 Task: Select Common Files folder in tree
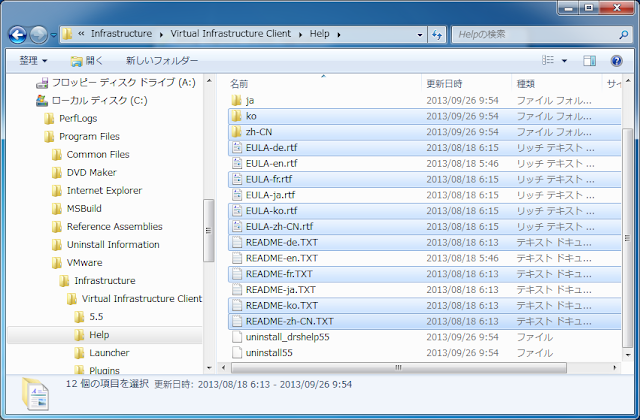pos(91,155)
